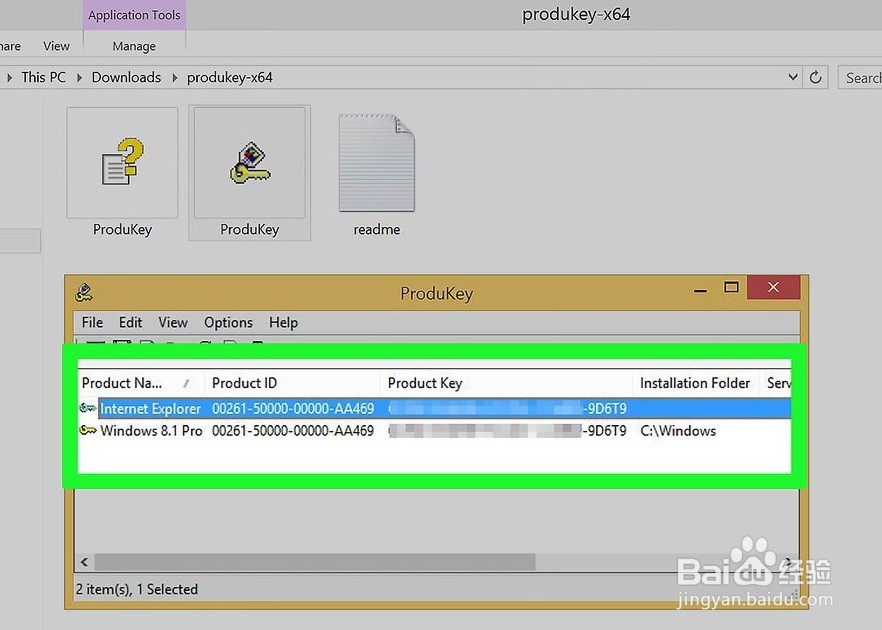This screenshot has width=882, height=630.
Task: Open the View menu in ProduKey
Action: click(x=173, y=322)
